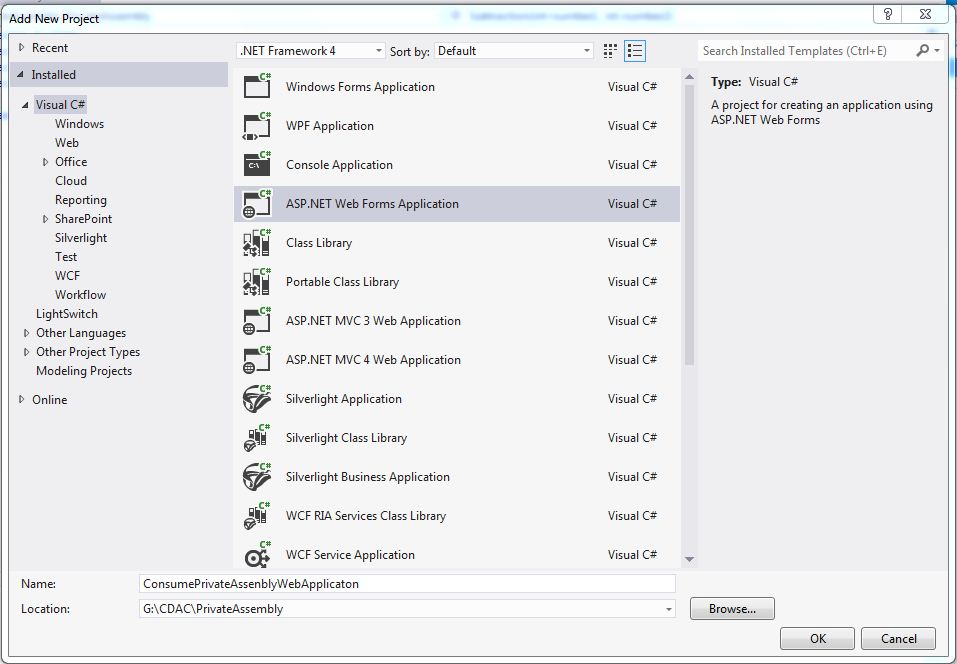The image size is (957, 664).
Task: Select 'WPF Application' template name
Action: pos(330,126)
